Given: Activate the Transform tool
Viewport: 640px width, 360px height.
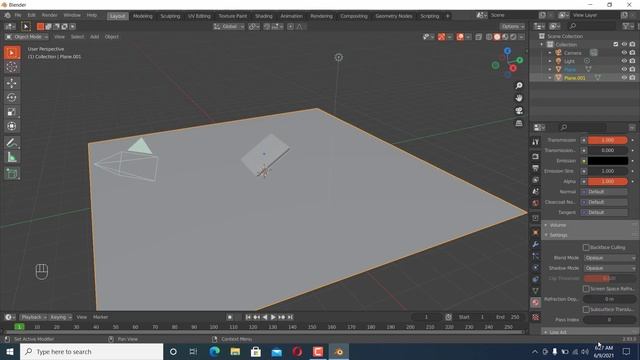Looking at the screenshot, I should pyautogui.click(x=12, y=126).
